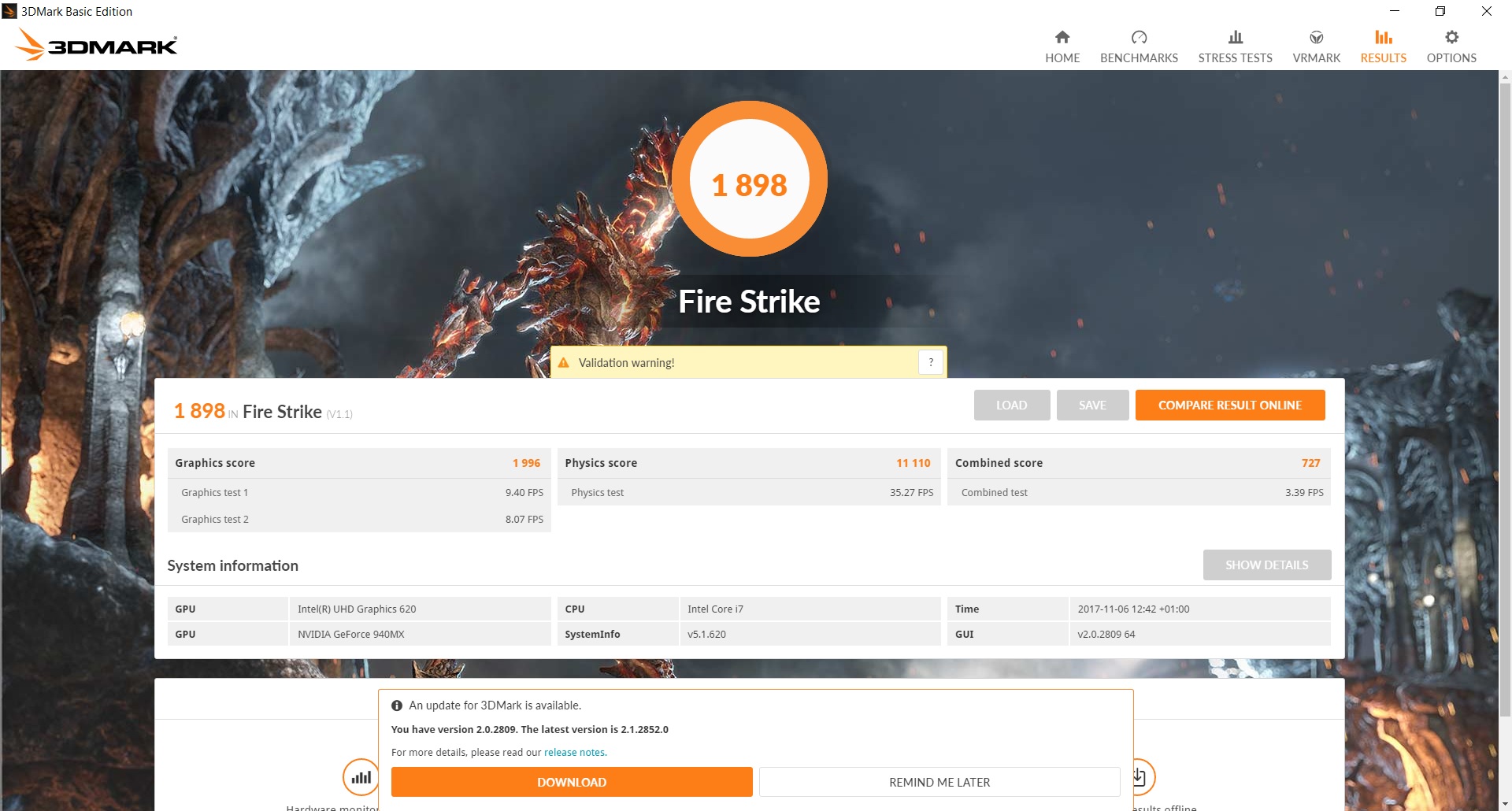Click the 3DMark app icon in title bar

(x=9, y=11)
